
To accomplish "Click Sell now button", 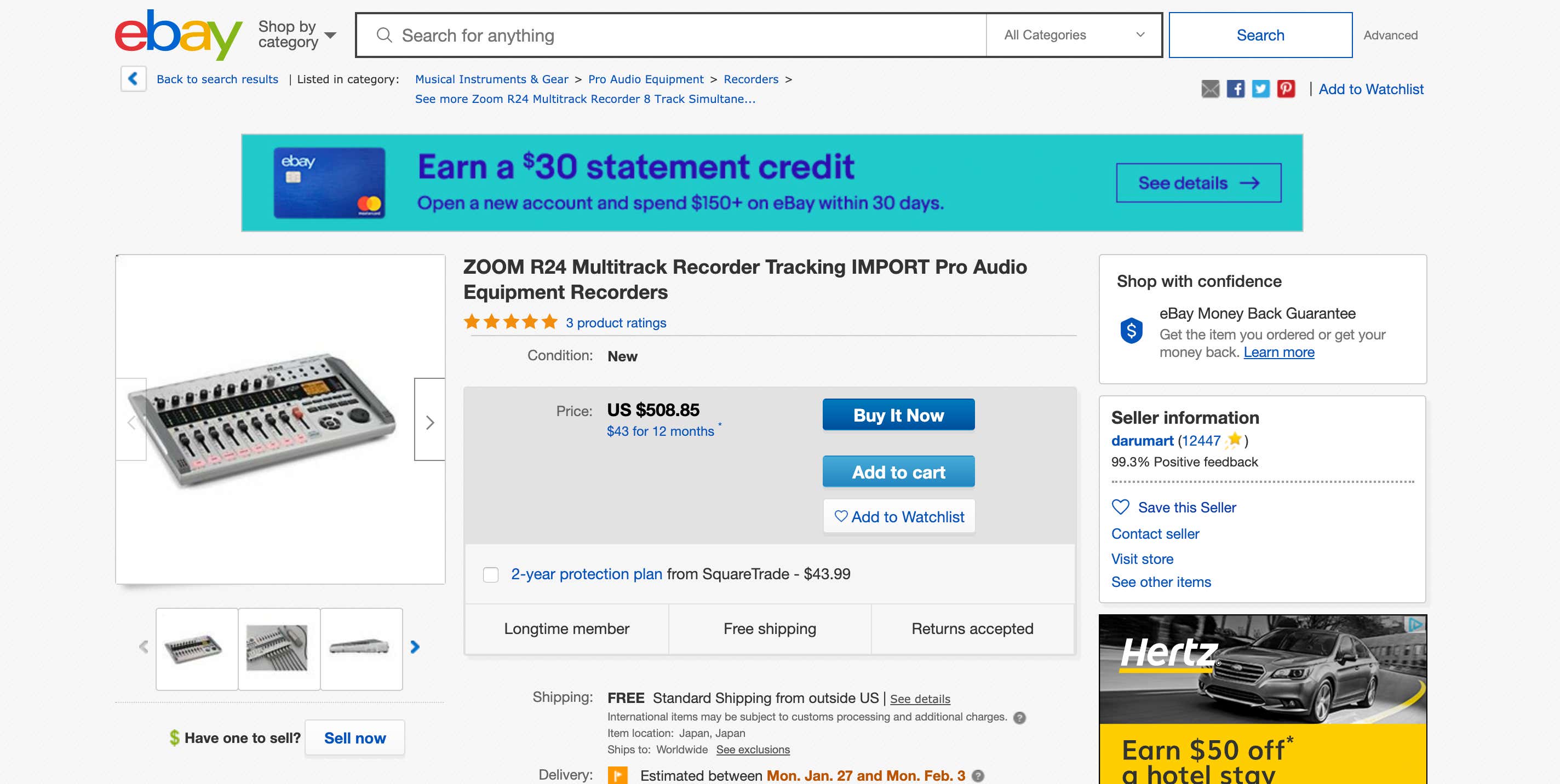I will click(x=354, y=738).
